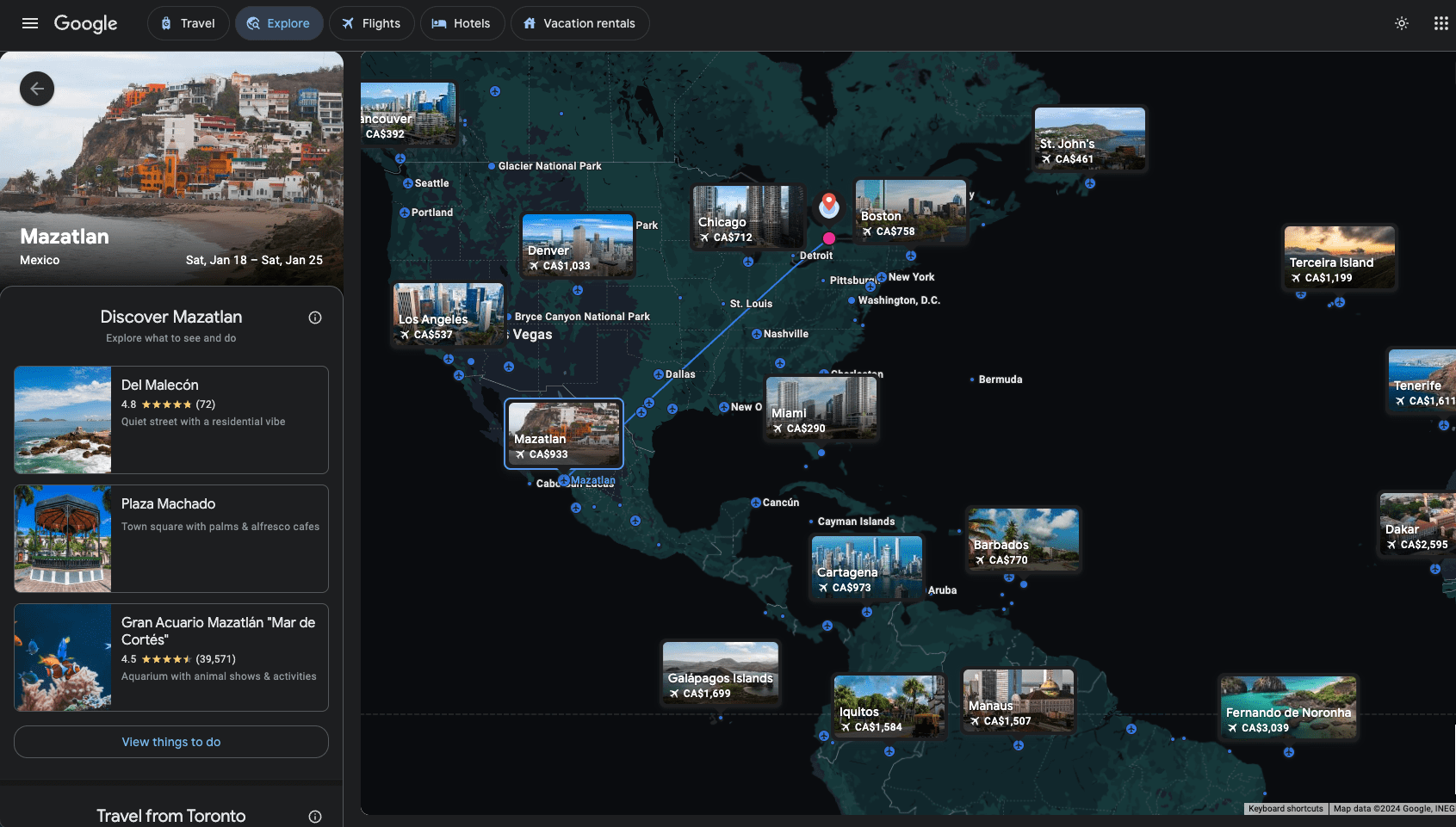This screenshot has width=1456, height=827.
Task: Open the Gran Acuario Mazatlán card
Action: (171, 657)
